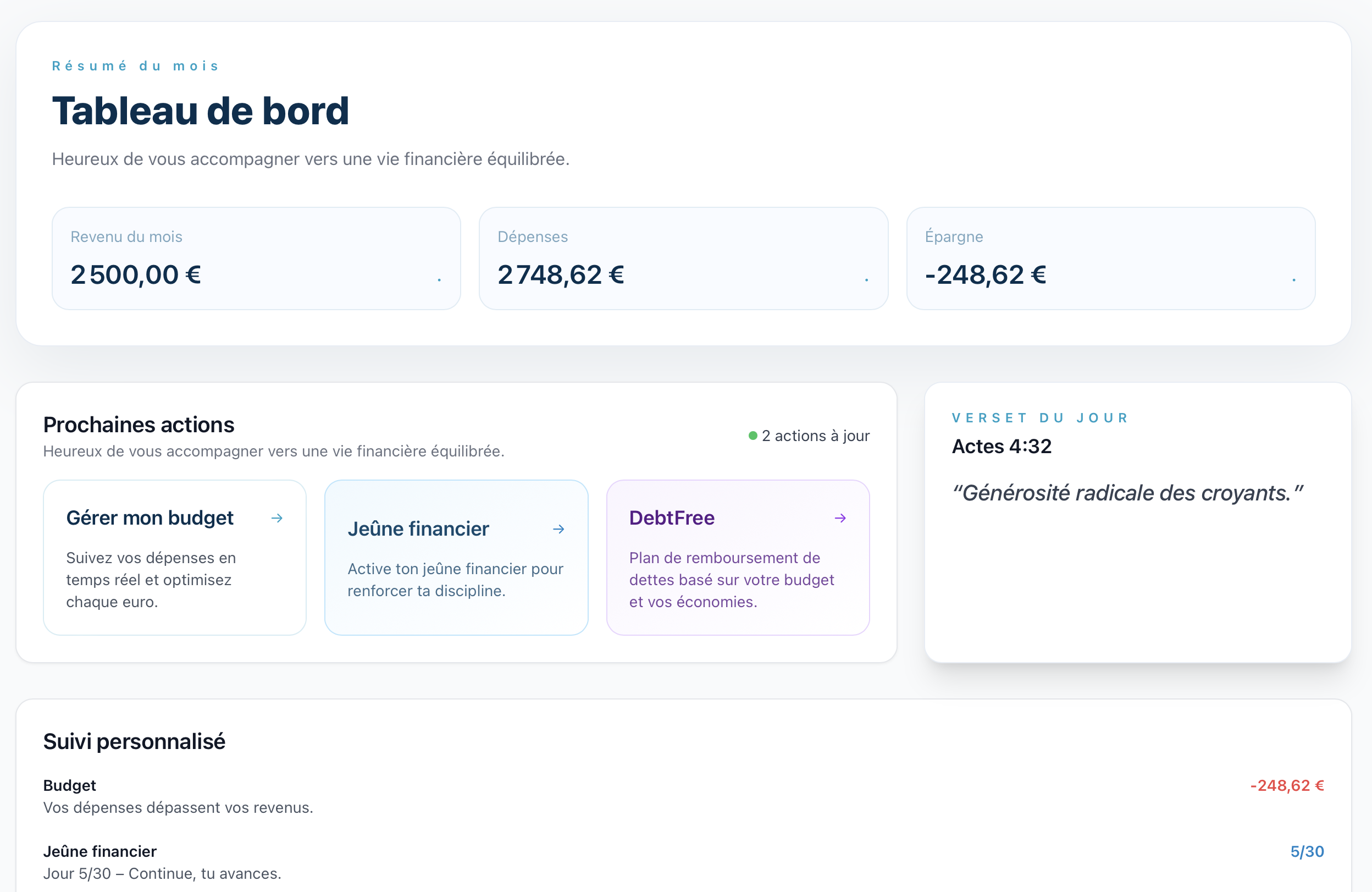The height and width of the screenshot is (892, 1372).
Task: Click the 5/30 fast progress counter
Action: point(1307,851)
